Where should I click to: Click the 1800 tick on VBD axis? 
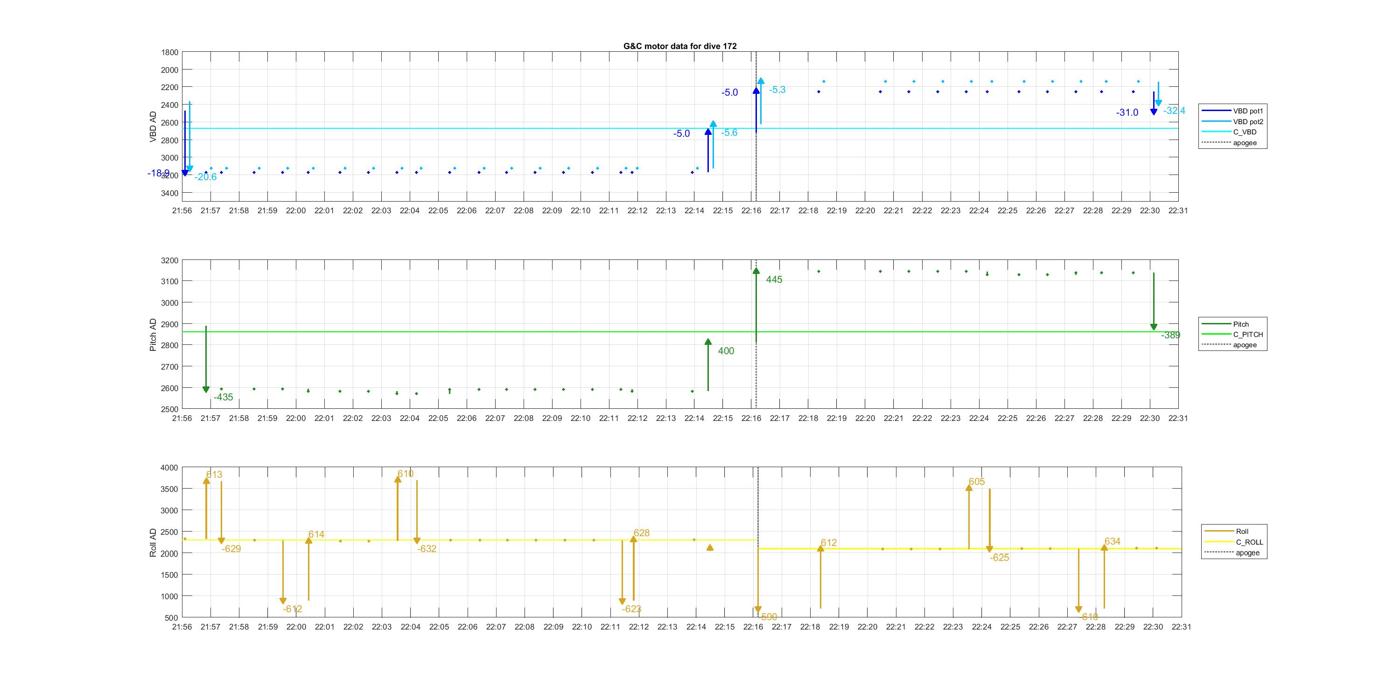[170, 52]
